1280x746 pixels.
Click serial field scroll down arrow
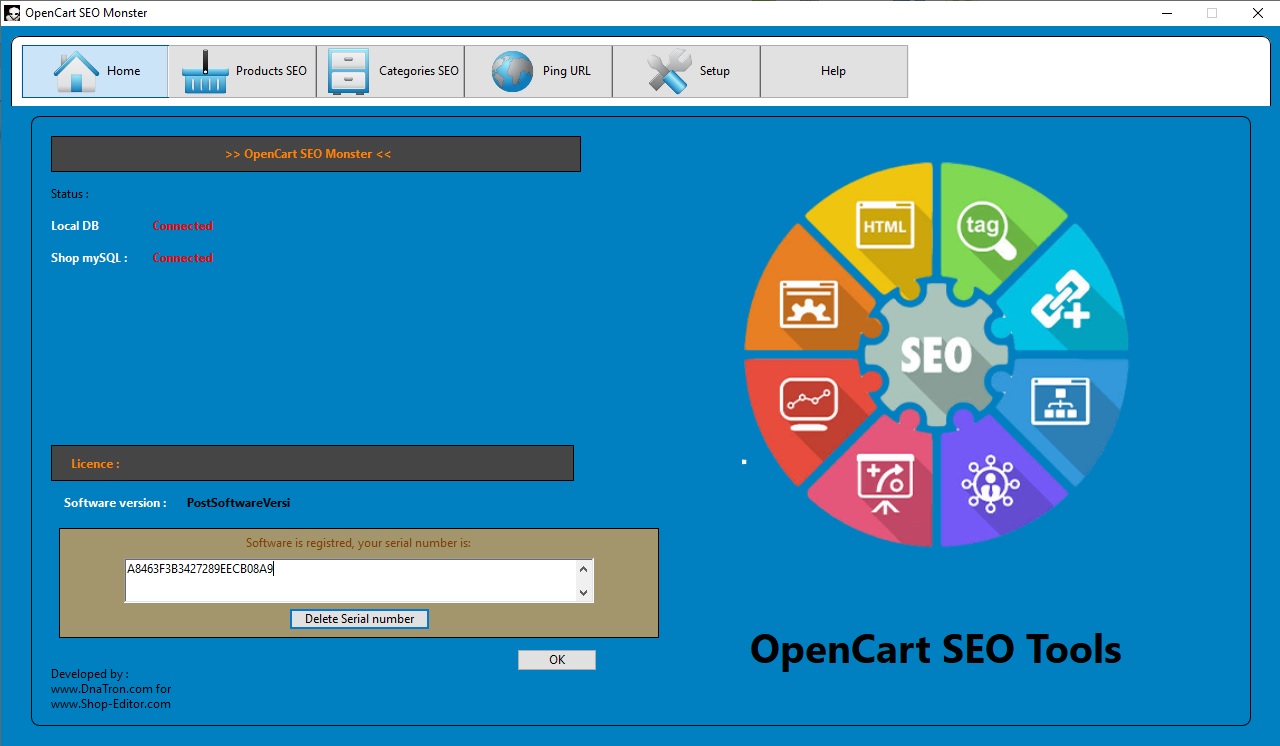(x=584, y=593)
